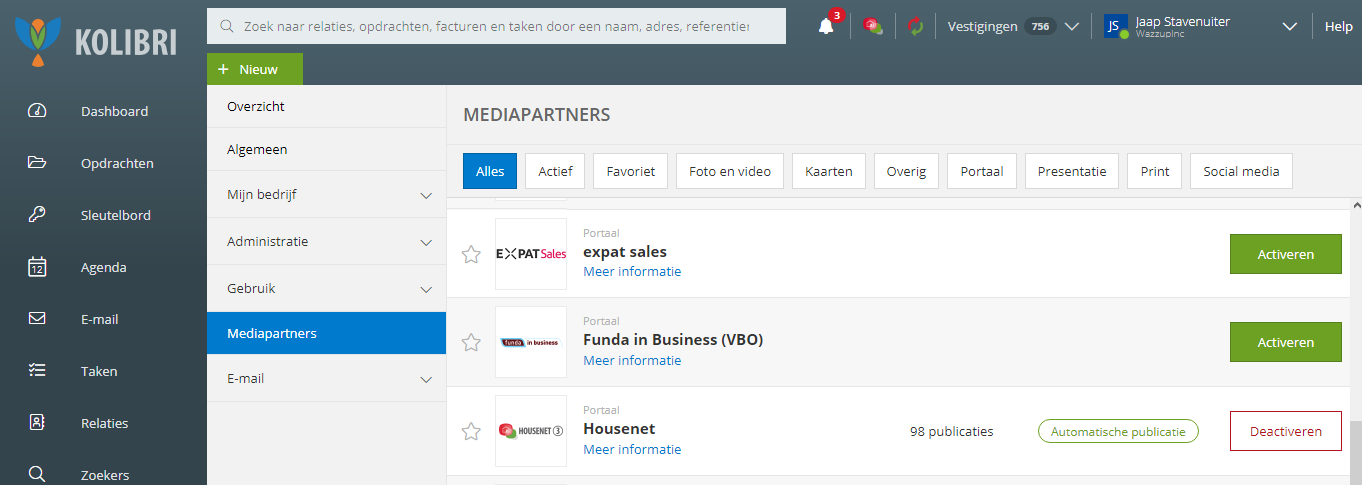Select the Presentatie filter tab
This screenshot has width=1362, height=485.
[x=1072, y=171]
